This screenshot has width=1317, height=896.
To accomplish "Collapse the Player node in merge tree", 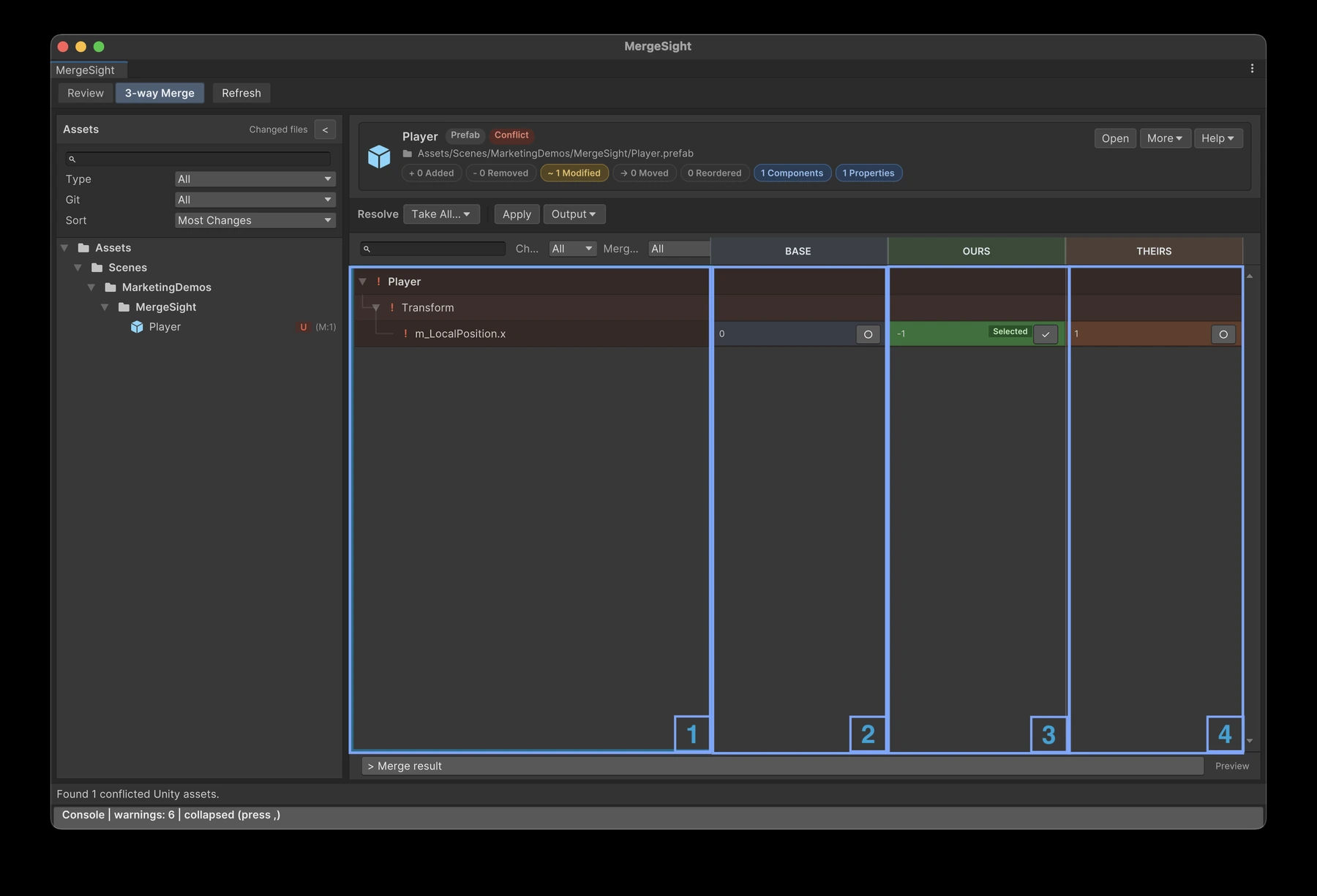I will (362, 282).
